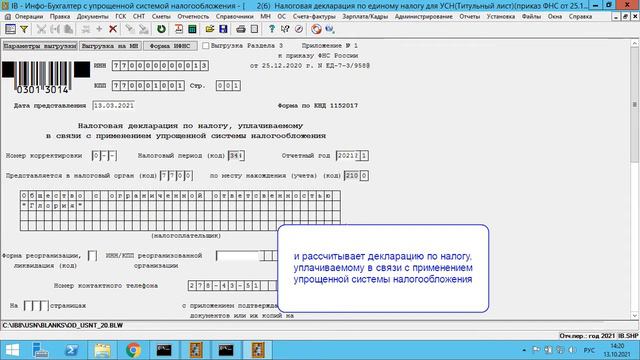Open the Зарплата/Кадры menu
Image resolution: width=640 pixels, height=360 pixels.
(365, 17)
